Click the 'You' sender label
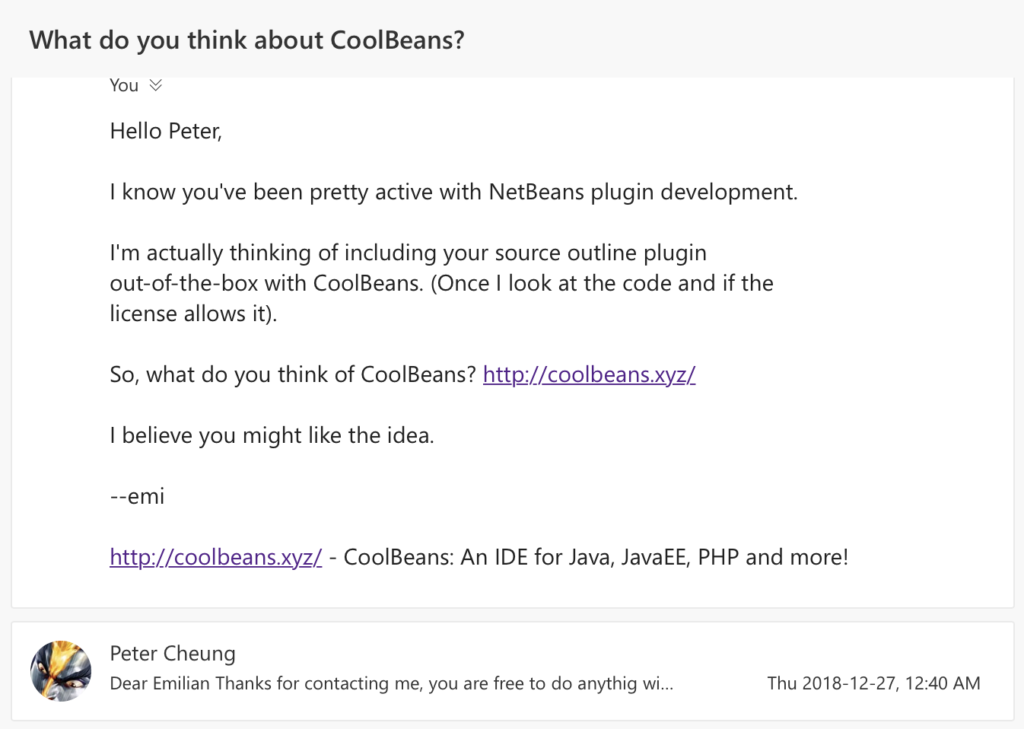 [124, 86]
